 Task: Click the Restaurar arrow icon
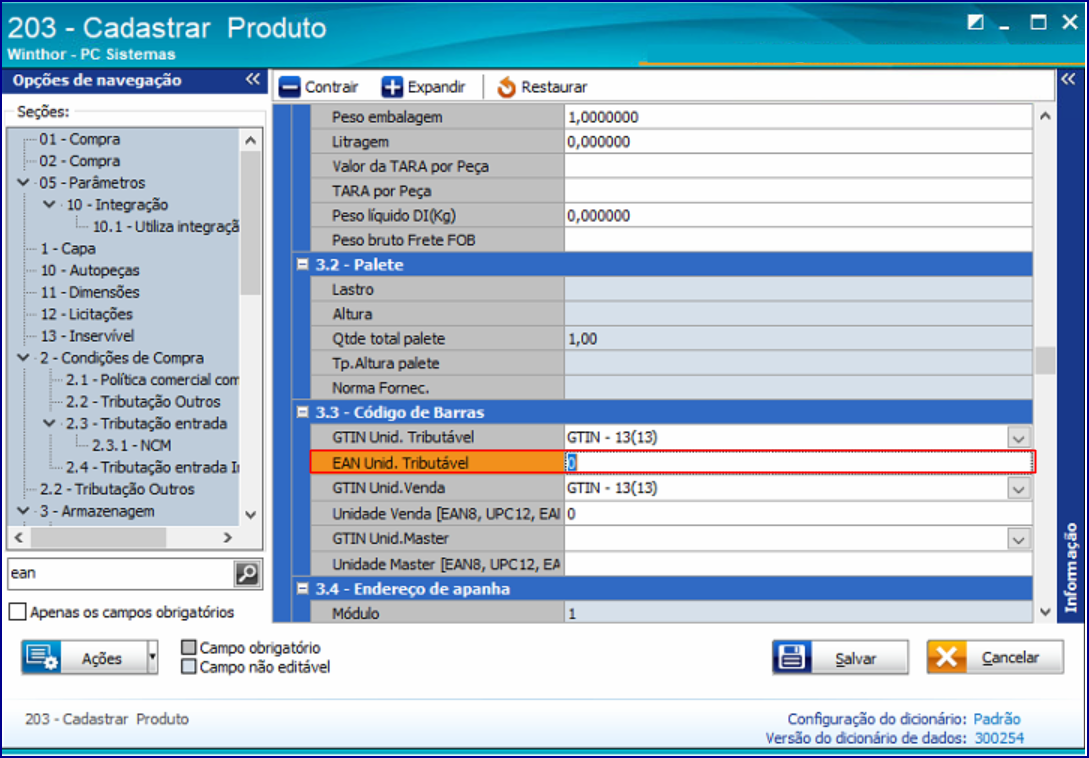506,88
